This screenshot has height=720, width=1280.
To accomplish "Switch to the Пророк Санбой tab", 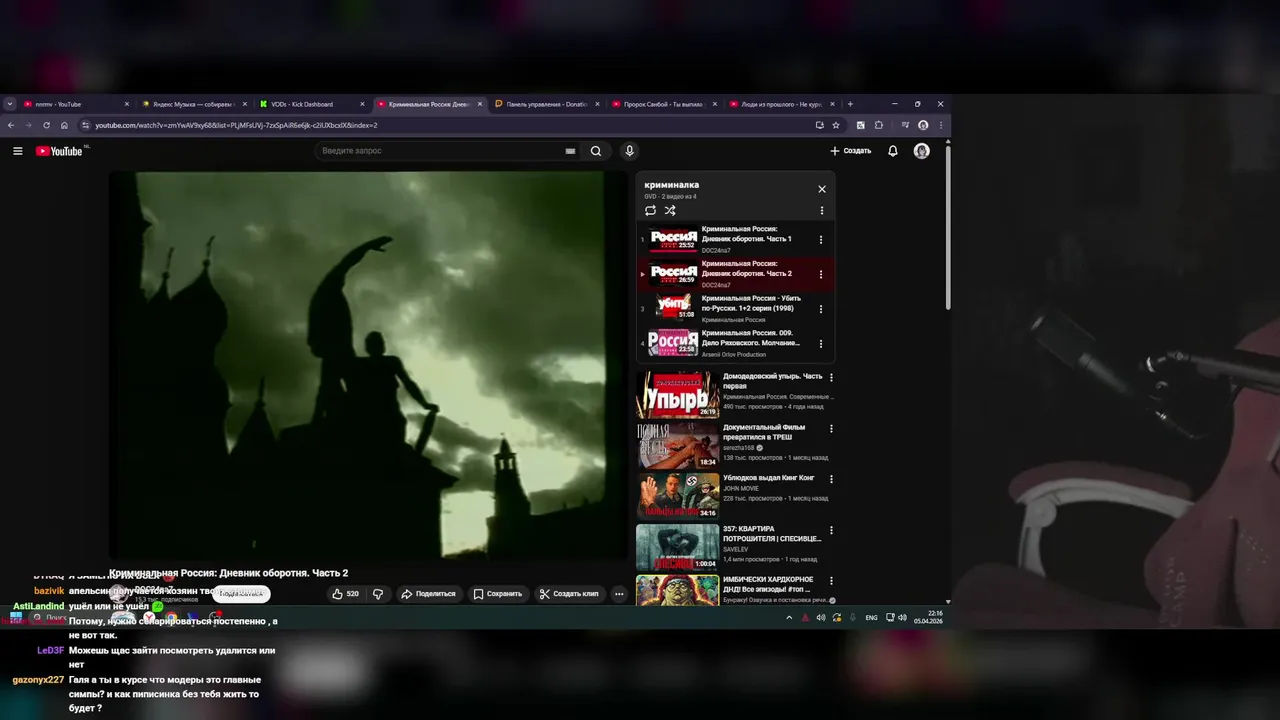I will tap(663, 104).
